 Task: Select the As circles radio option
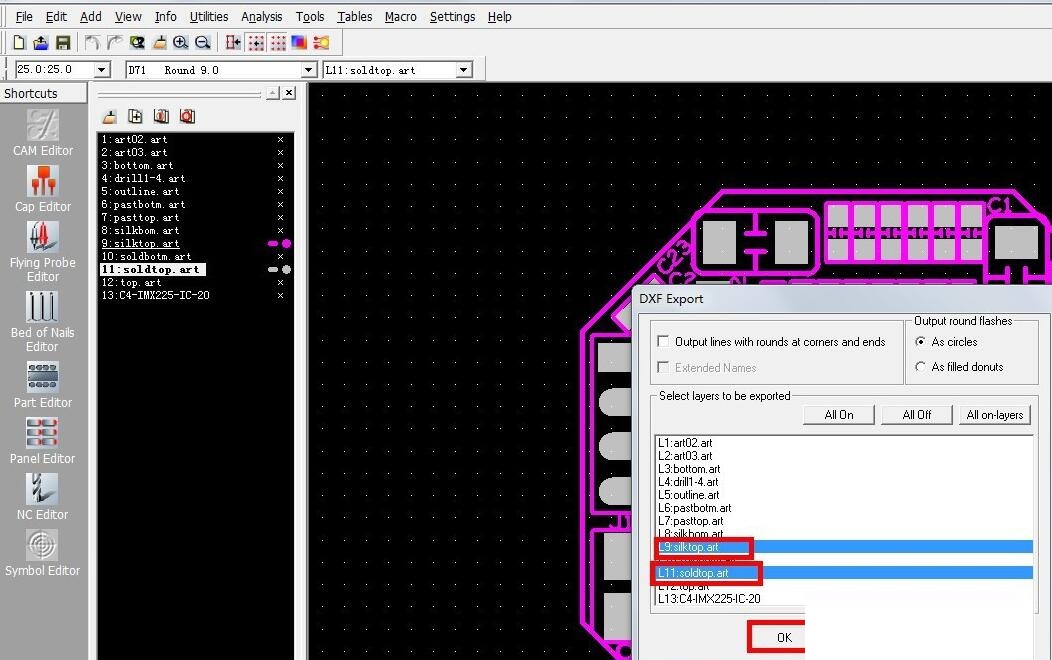click(920, 341)
